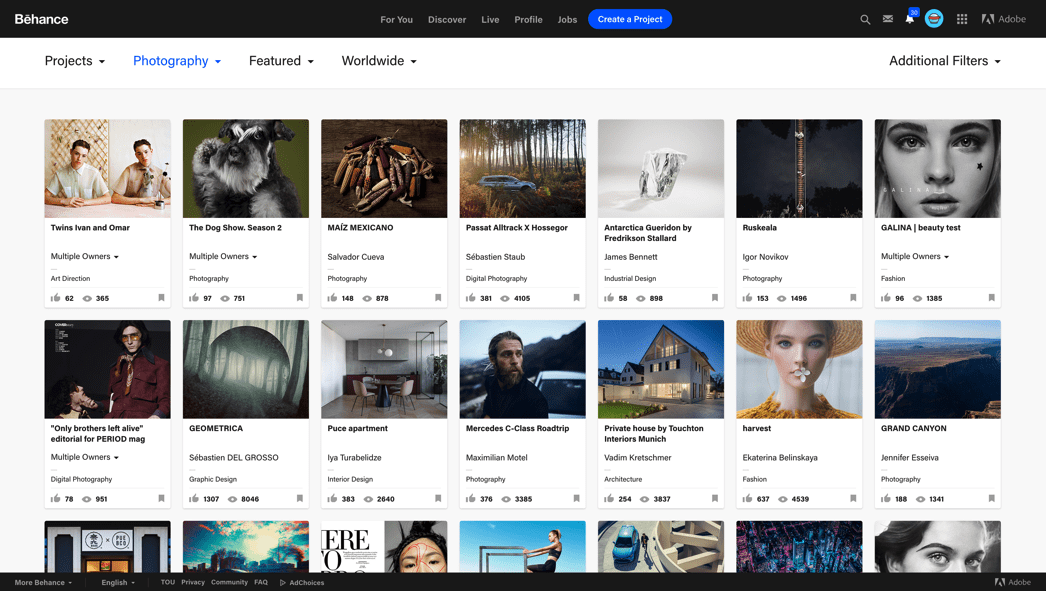Image resolution: width=1046 pixels, height=591 pixels.
Task: Click the Behance logo
Action: pos(42,19)
